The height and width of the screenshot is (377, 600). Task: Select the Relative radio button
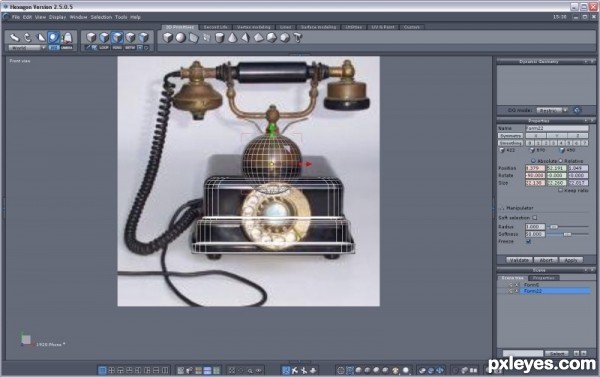tap(561, 161)
